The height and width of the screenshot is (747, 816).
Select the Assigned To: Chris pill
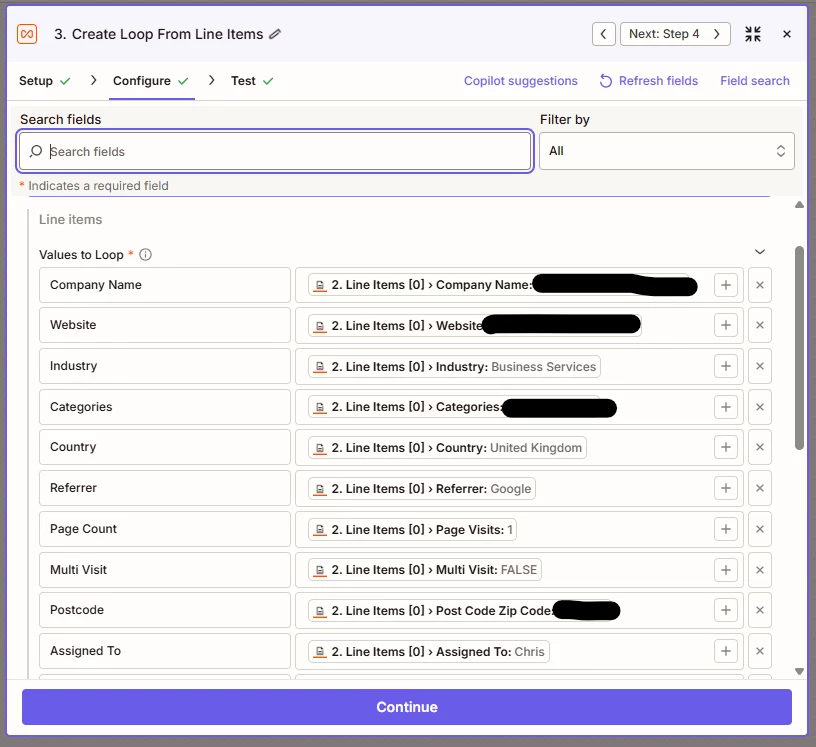429,652
